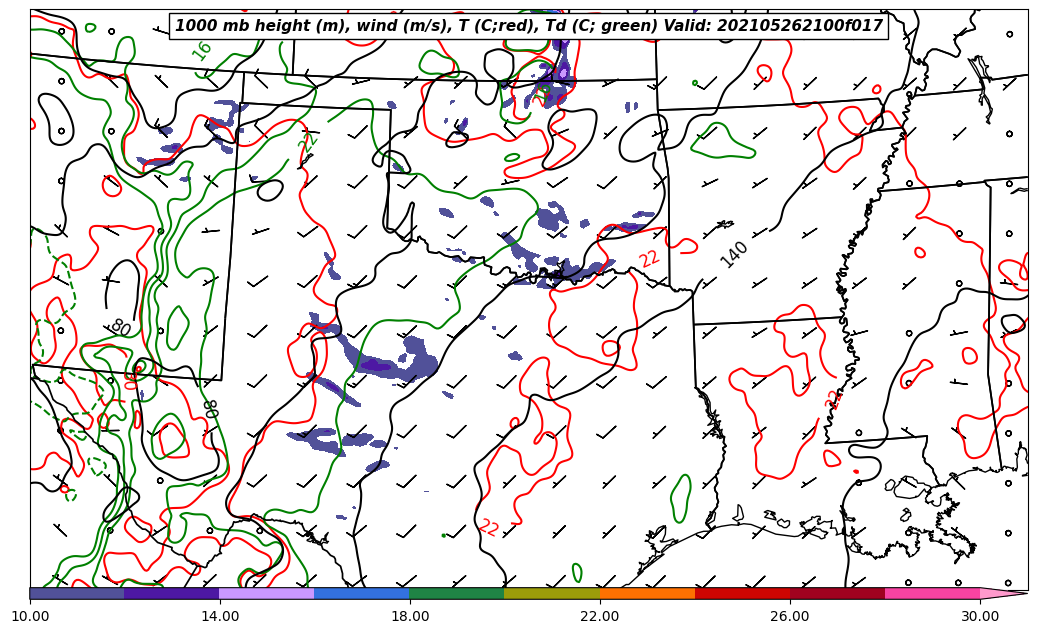Image resolution: width=1037 pixels, height=633 pixels.
Task: Click the bright blue 16–18 colorbar segment
Action: pos(362,593)
